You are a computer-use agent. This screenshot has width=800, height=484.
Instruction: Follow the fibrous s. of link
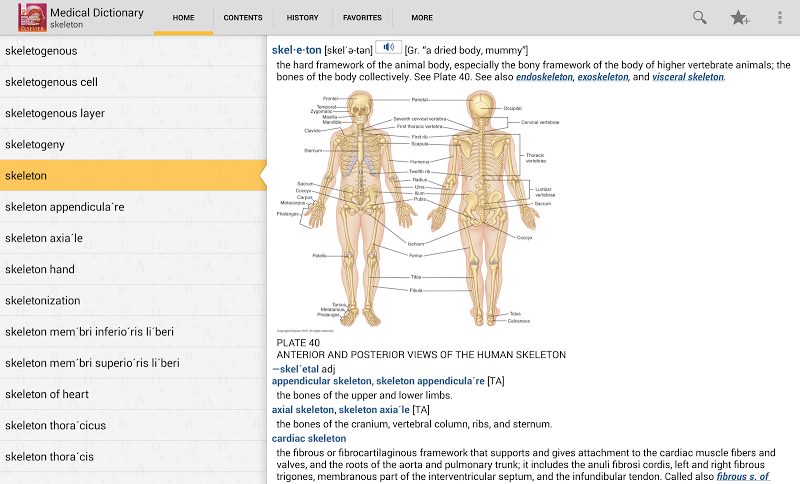742,477
